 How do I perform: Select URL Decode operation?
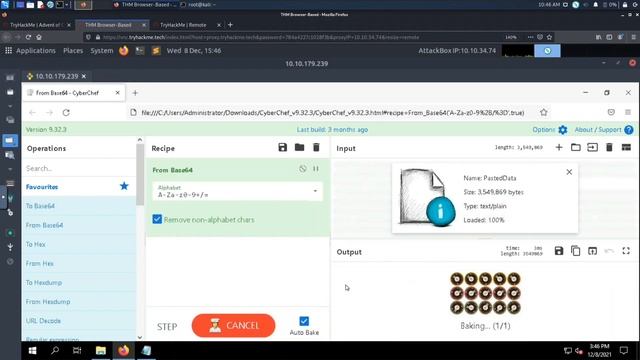point(79,321)
